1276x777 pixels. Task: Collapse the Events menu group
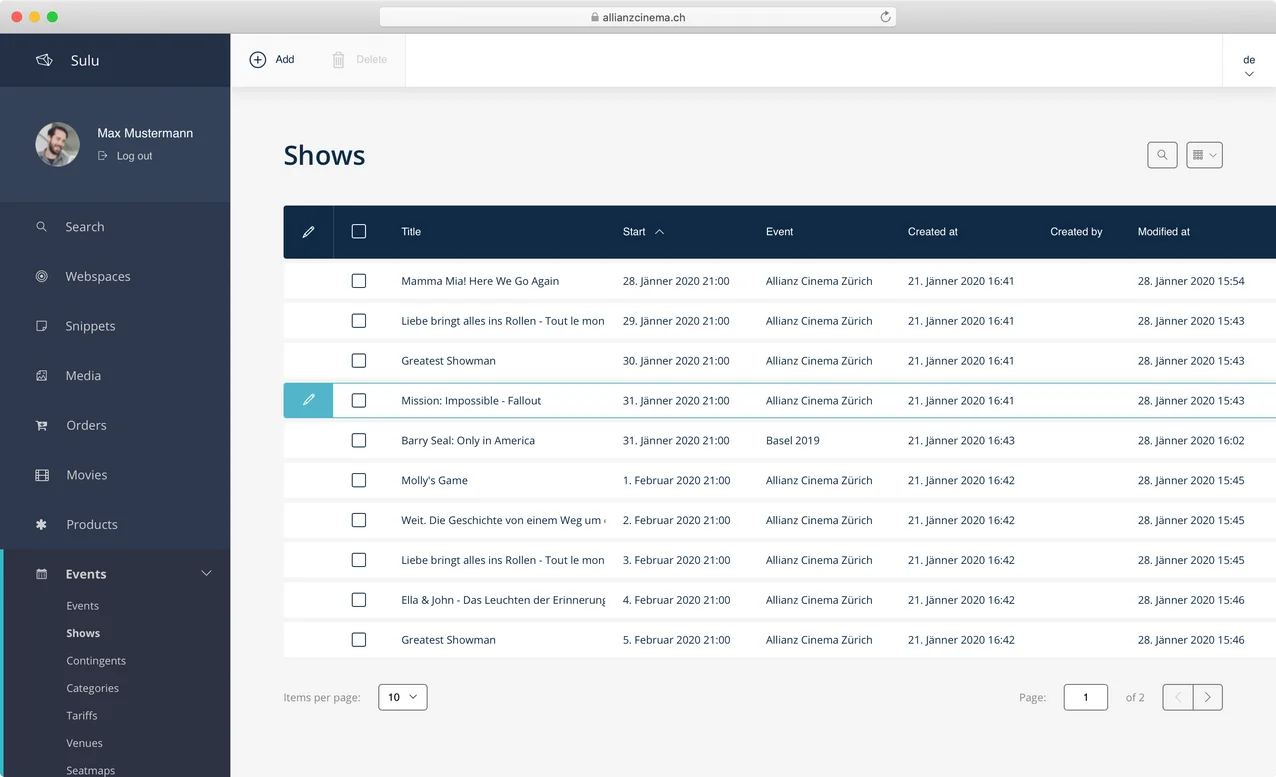click(206, 573)
